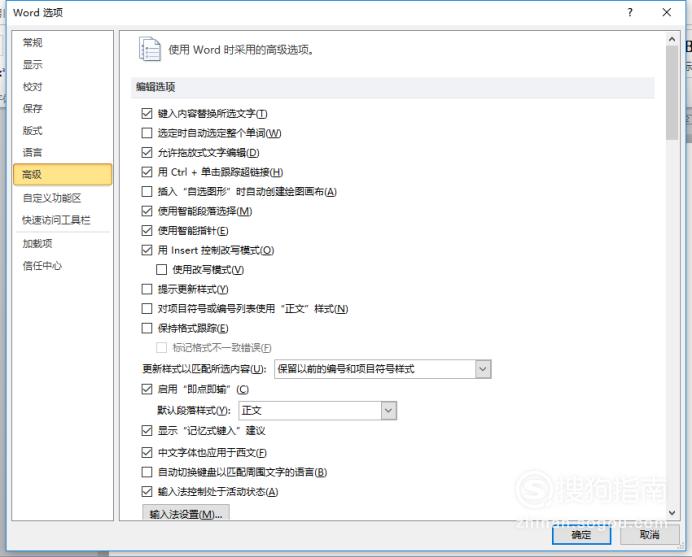
Task: Enable 插入自选图形时自动创建绘图画布 checkbox
Action: pyautogui.click(x=147, y=191)
